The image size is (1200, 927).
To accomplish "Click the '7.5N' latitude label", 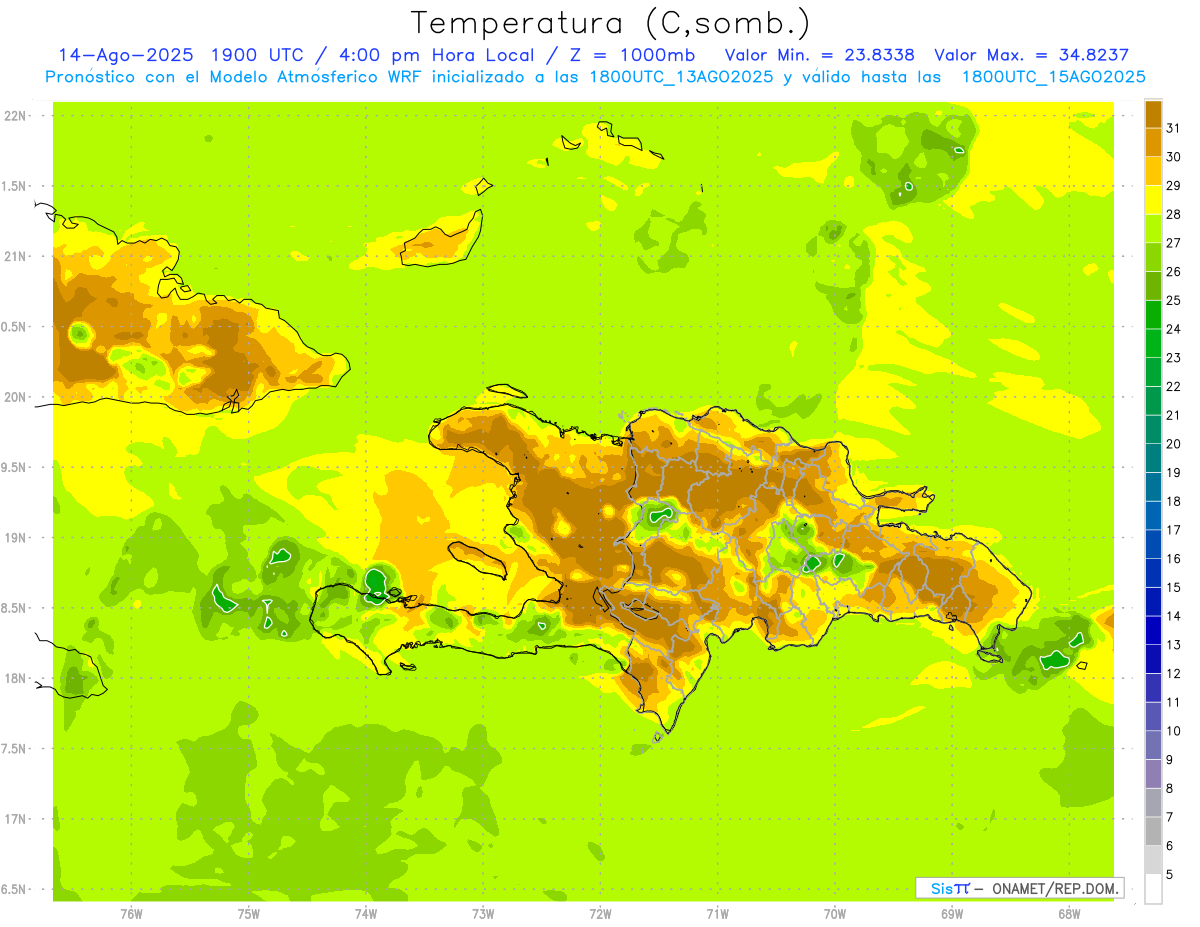I will 15,748.
